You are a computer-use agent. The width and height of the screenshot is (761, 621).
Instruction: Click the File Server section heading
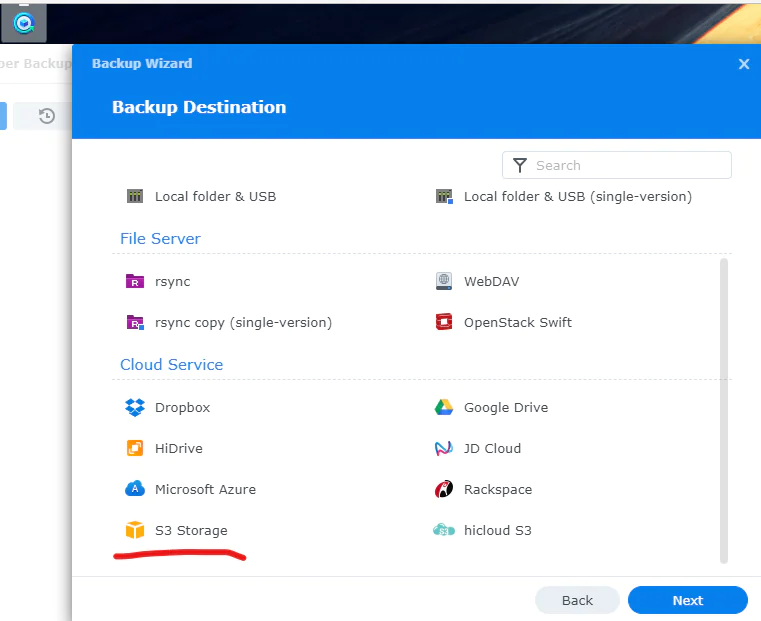click(160, 239)
